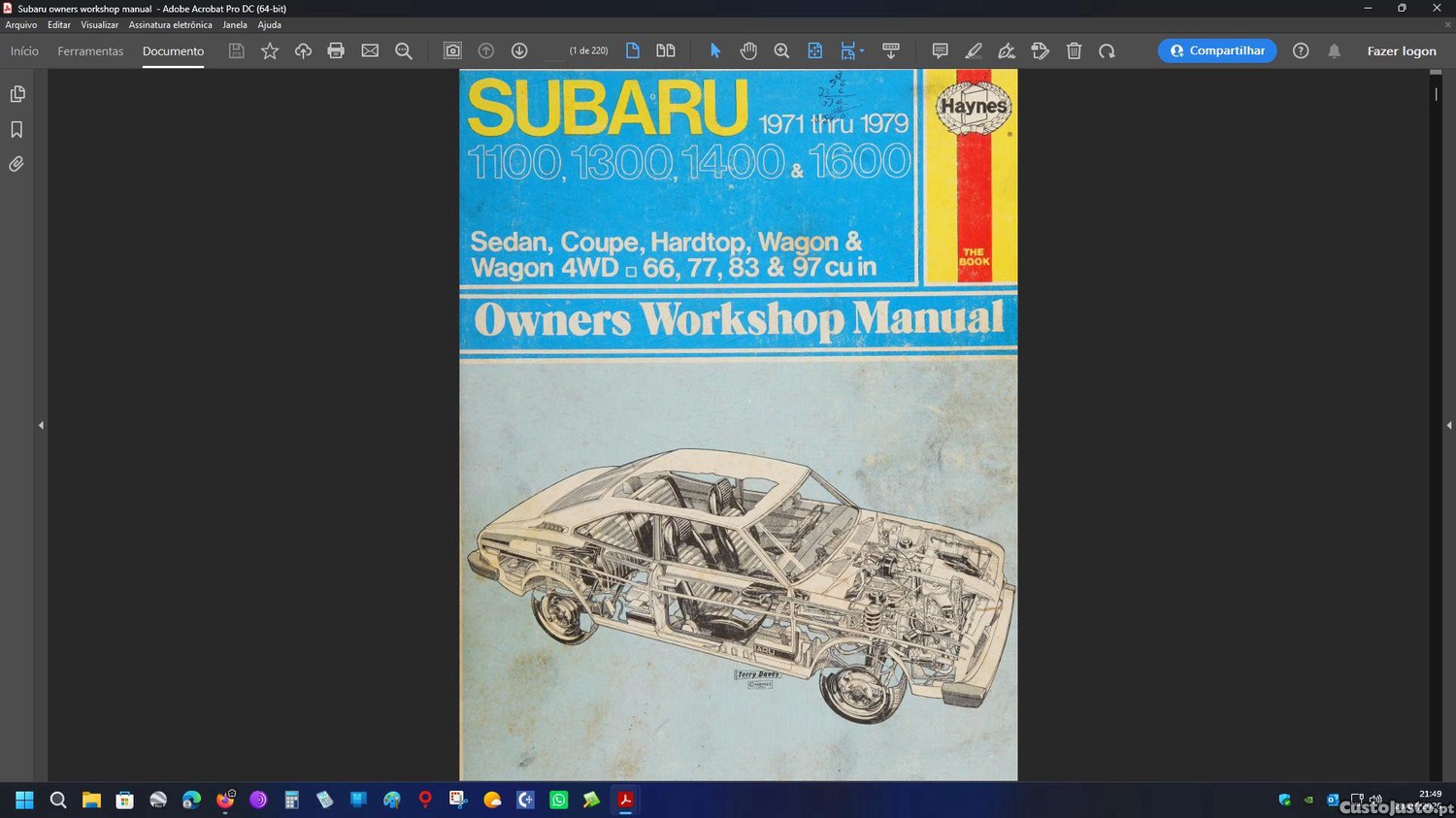Open Calculator from the taskbar
The image size is (1456, 818).
point(291,800)
